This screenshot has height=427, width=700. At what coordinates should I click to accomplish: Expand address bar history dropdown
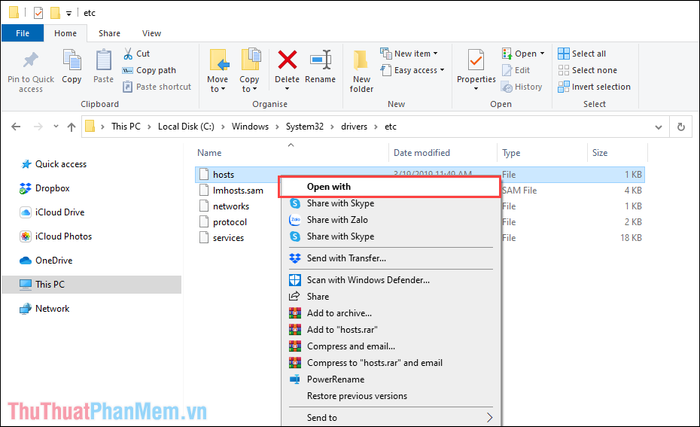coord(658,127)
